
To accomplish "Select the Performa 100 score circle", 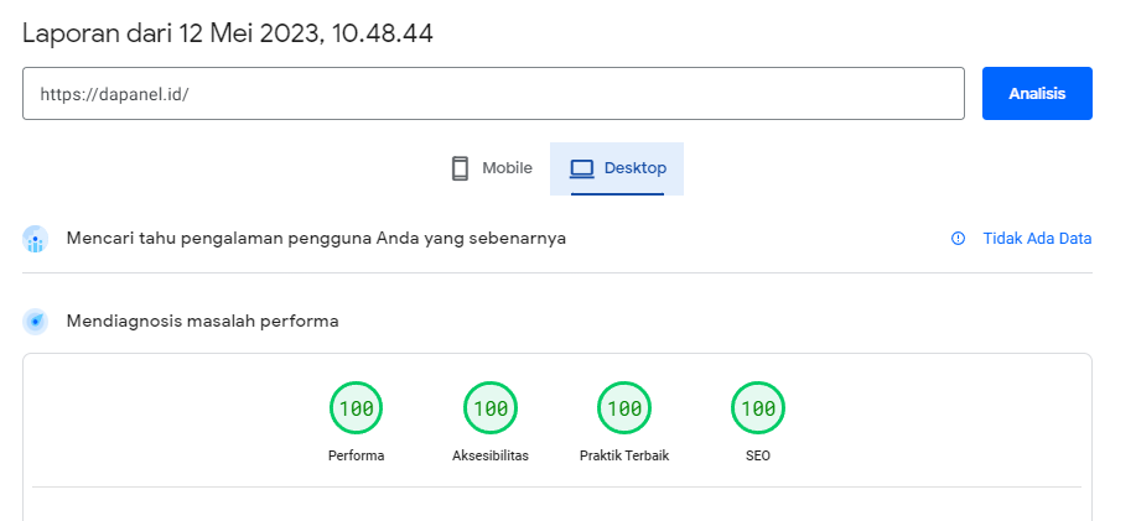I will [356, 408].
